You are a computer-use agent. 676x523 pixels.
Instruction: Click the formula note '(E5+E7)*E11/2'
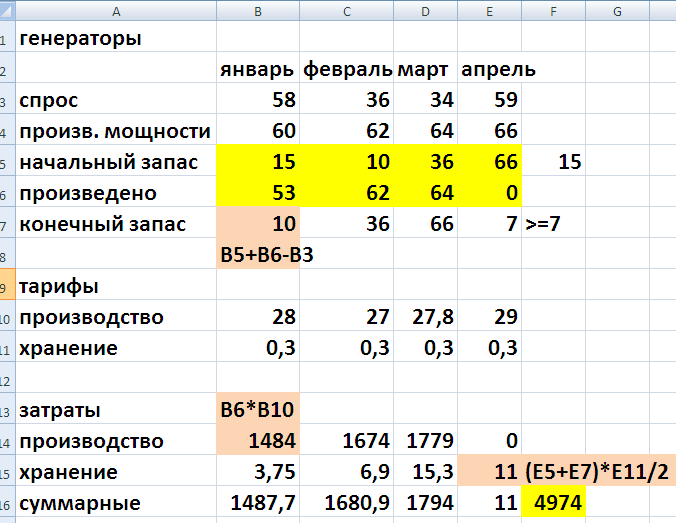click(x=597, y=472)
